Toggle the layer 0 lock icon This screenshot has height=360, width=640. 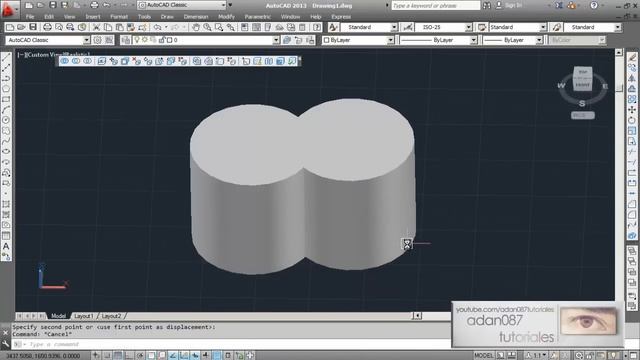point(162,40)
